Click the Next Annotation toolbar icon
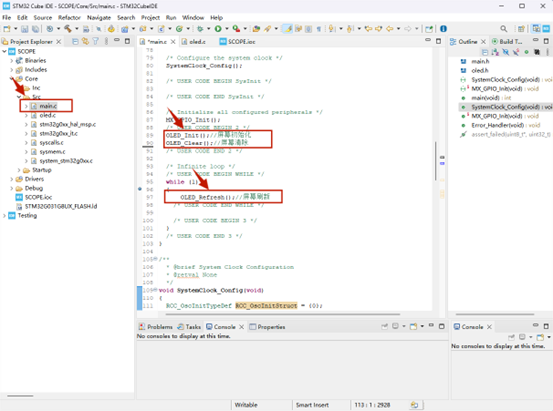 click(332, 29)
